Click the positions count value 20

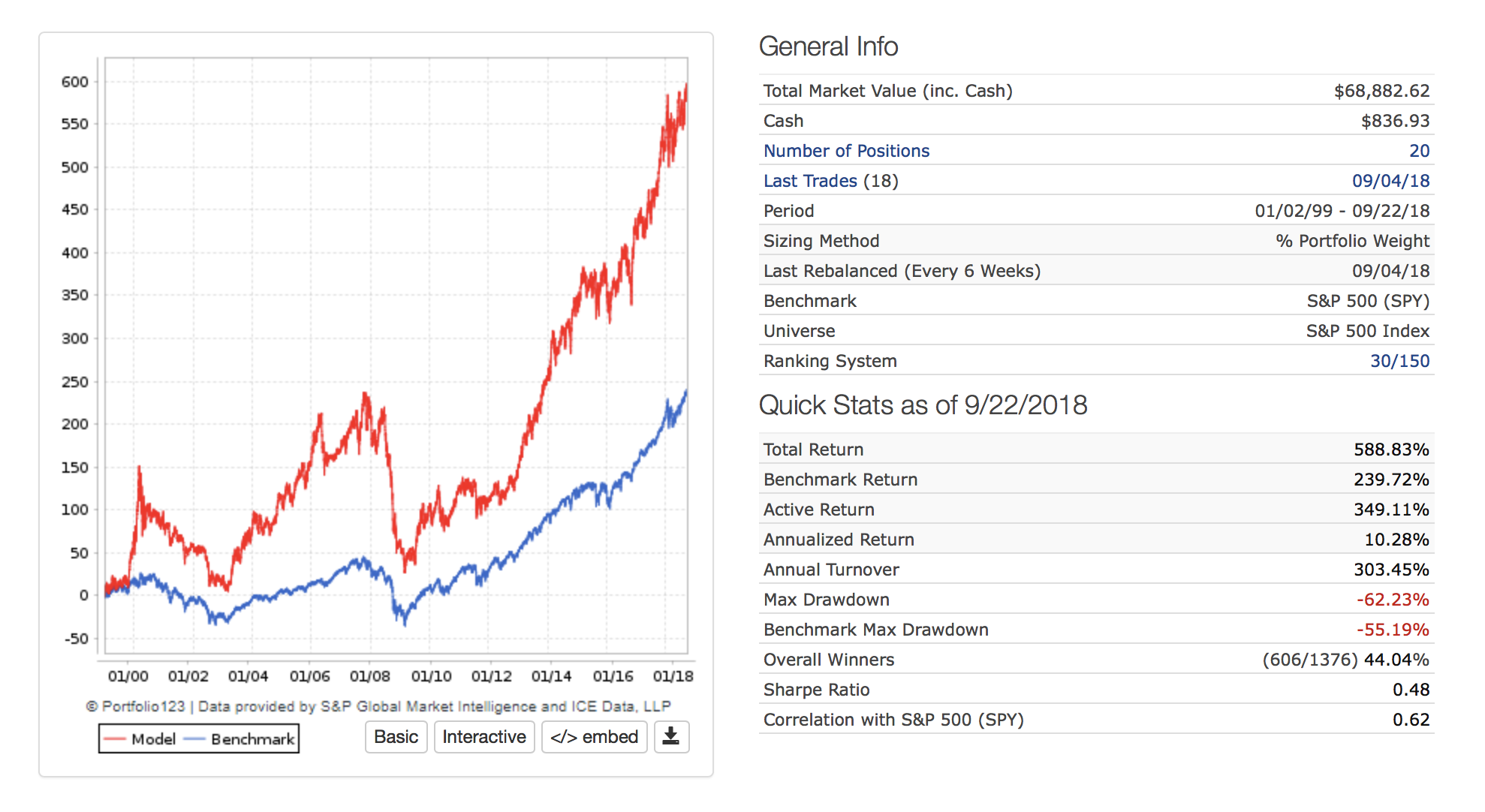click(1419, 151)
